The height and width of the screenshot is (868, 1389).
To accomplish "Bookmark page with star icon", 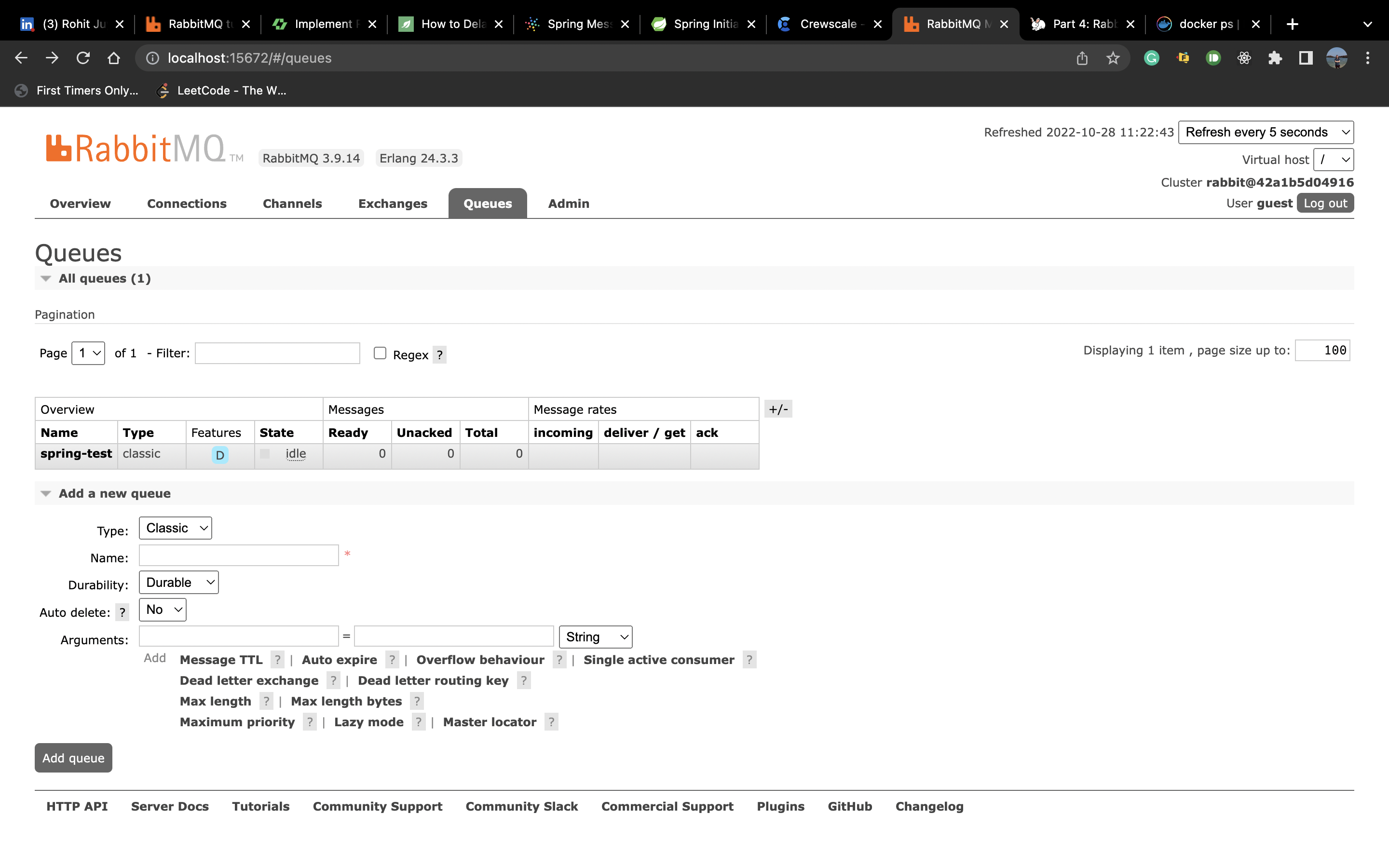I will tap(1113, 58).
